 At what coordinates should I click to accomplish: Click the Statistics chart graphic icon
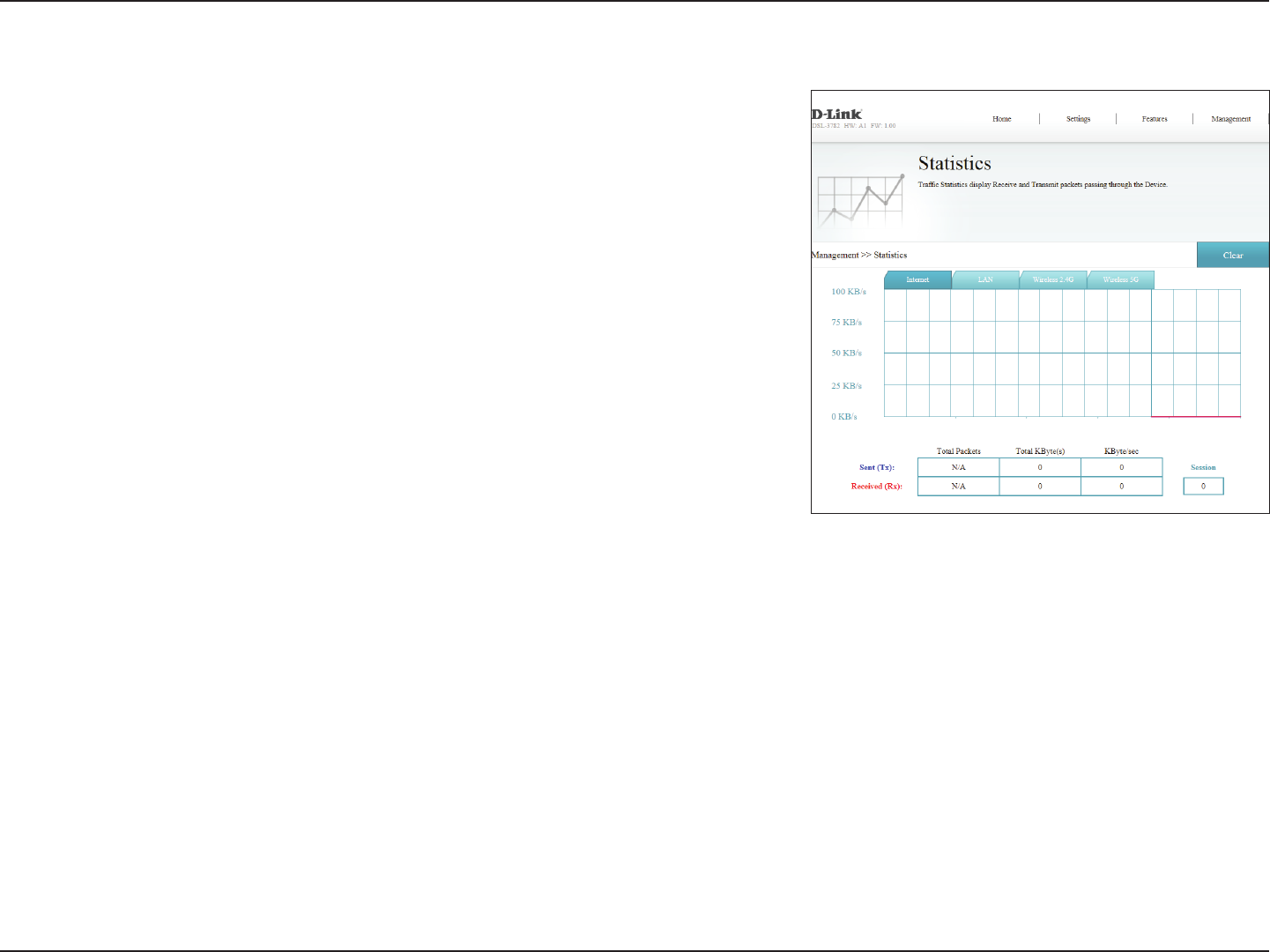click(x=861, y=201)
